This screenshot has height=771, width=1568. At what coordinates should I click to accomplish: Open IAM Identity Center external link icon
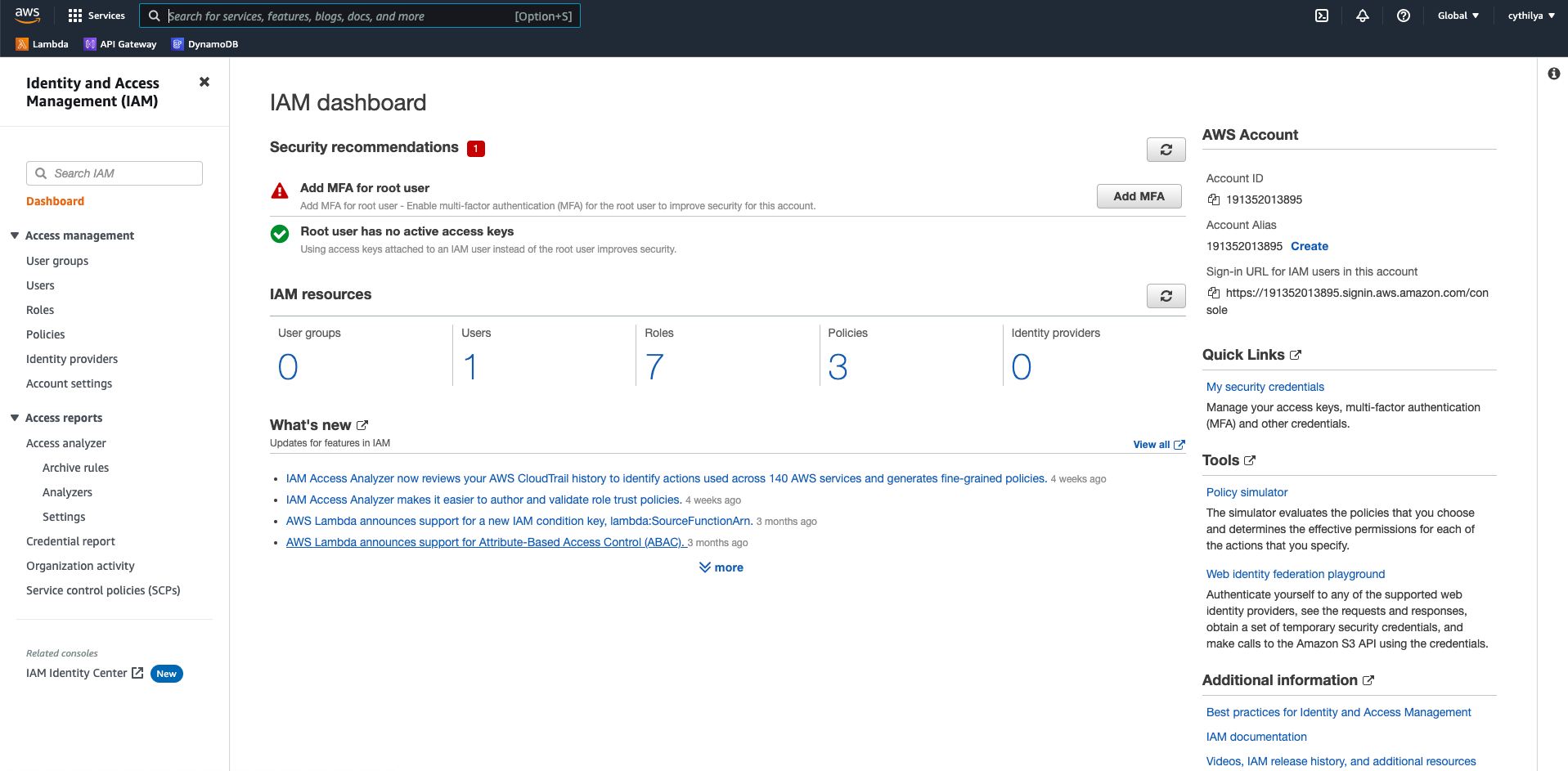137,673
